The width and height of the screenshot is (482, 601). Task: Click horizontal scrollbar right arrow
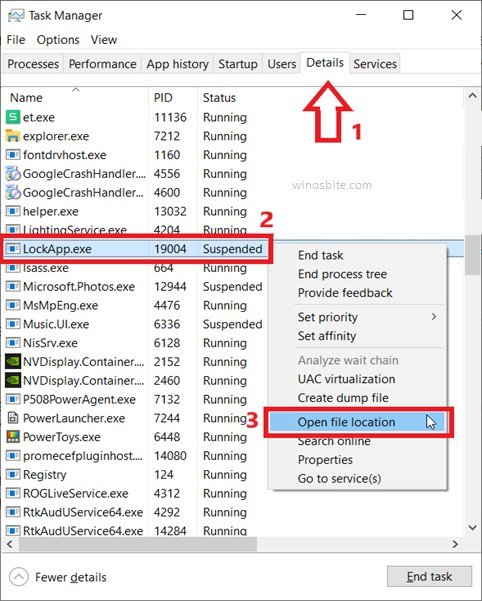455,544
